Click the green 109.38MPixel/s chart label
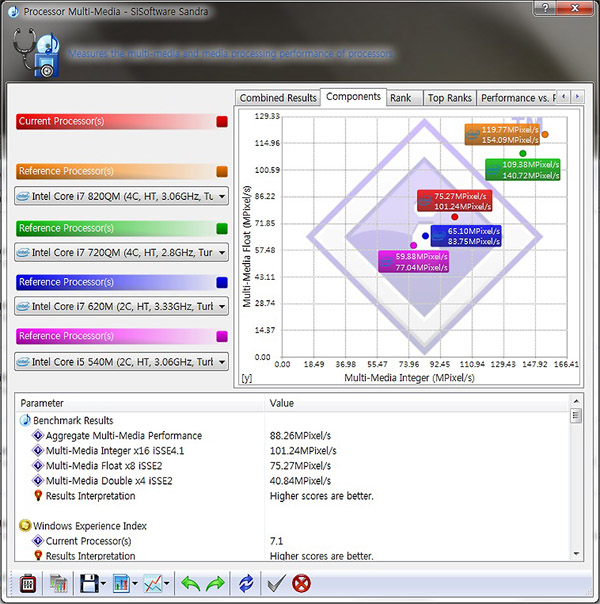The image size is (600, 604). pyautogui.click(x=523, y=169)
